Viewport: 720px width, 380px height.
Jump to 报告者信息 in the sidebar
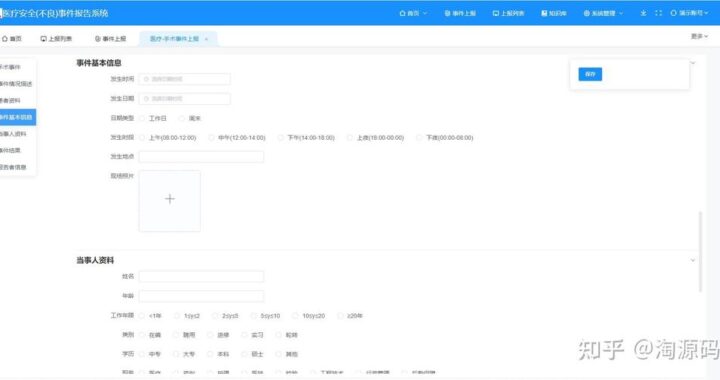pyautogui.click(x=13, y=167)
